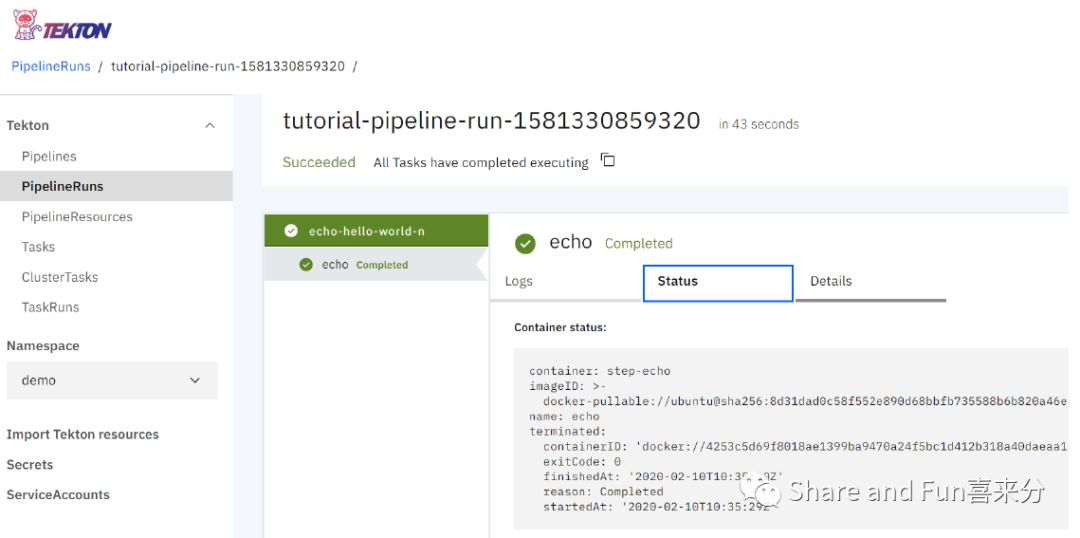Click the Tekton cat logo

pos(26,24)
